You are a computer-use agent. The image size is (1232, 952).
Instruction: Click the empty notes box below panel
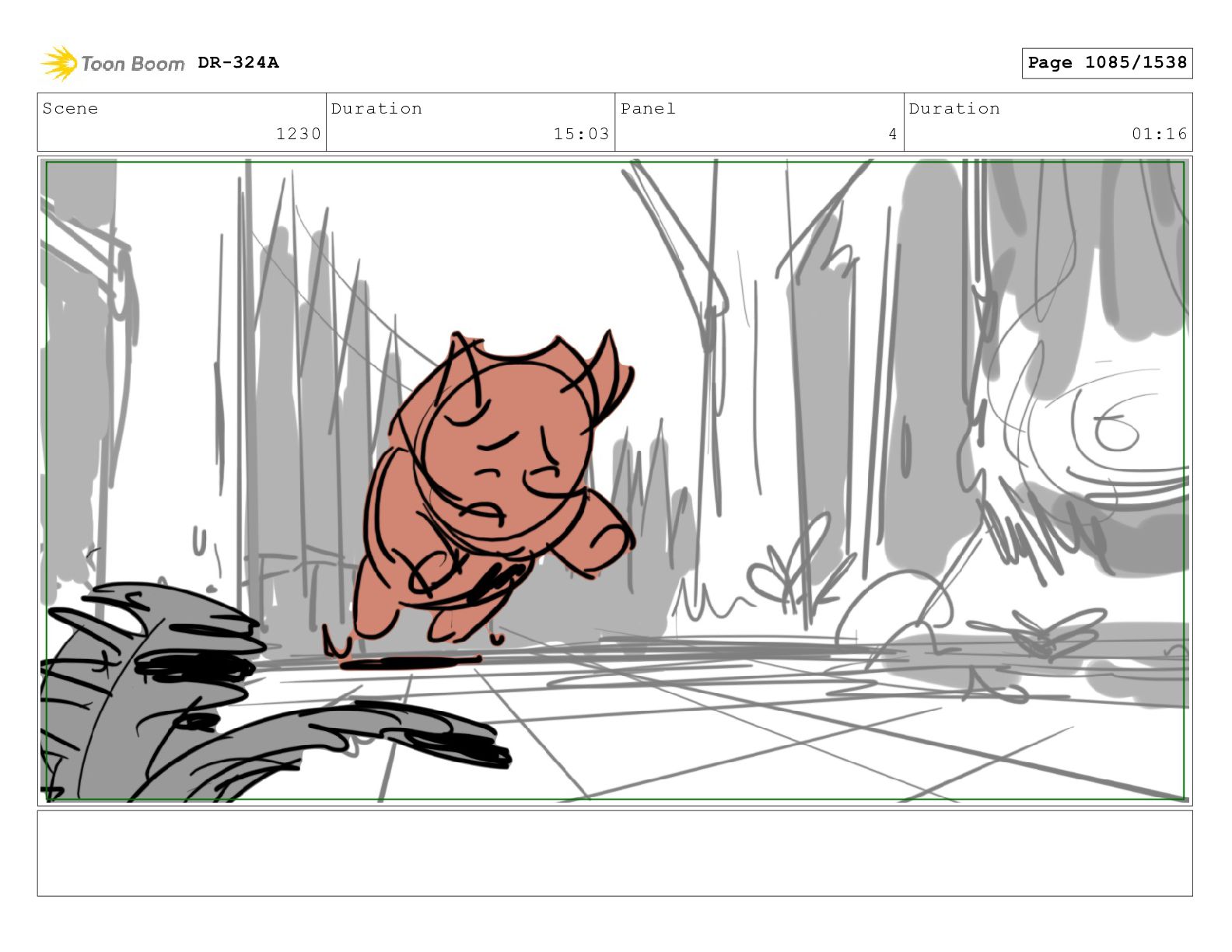pyautogui.click(x=614, y=853)
